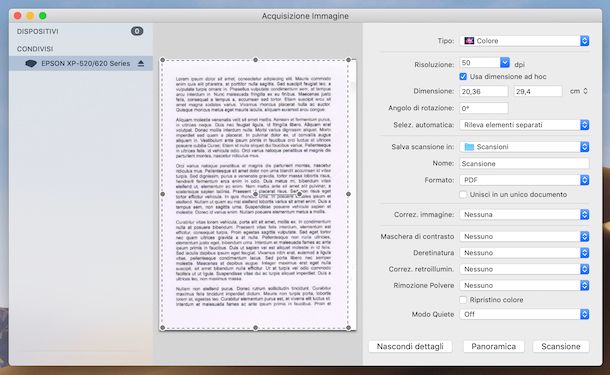
Task: Click the top-right selection corner handle
Action: point(349,60)
